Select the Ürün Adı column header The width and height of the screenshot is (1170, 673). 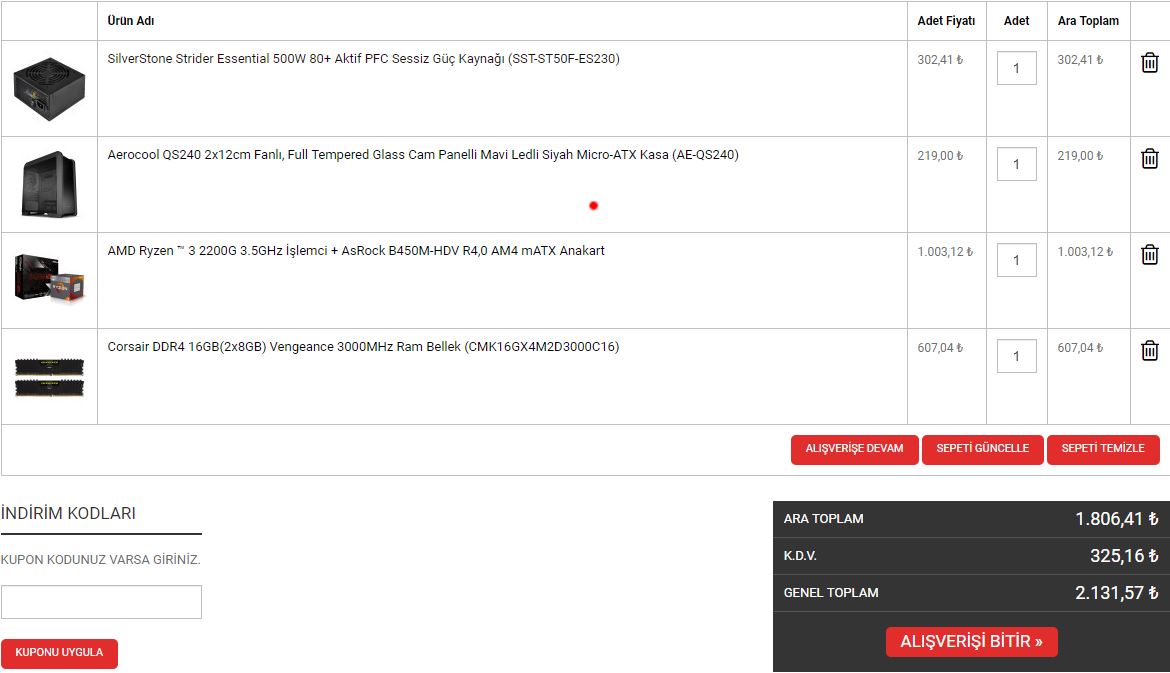pos(131,21)
